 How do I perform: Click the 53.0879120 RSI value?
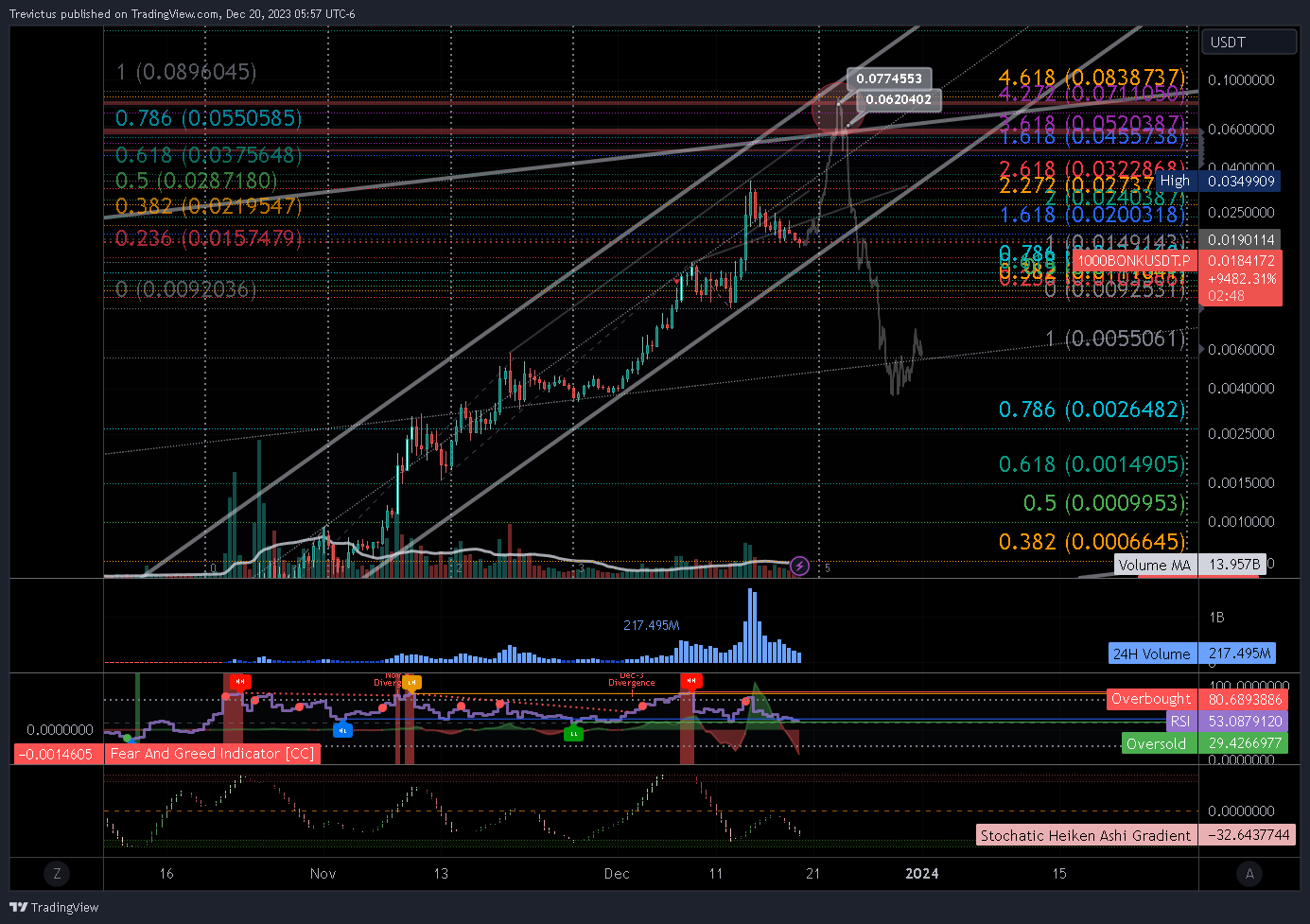[x=1244, y=722]
